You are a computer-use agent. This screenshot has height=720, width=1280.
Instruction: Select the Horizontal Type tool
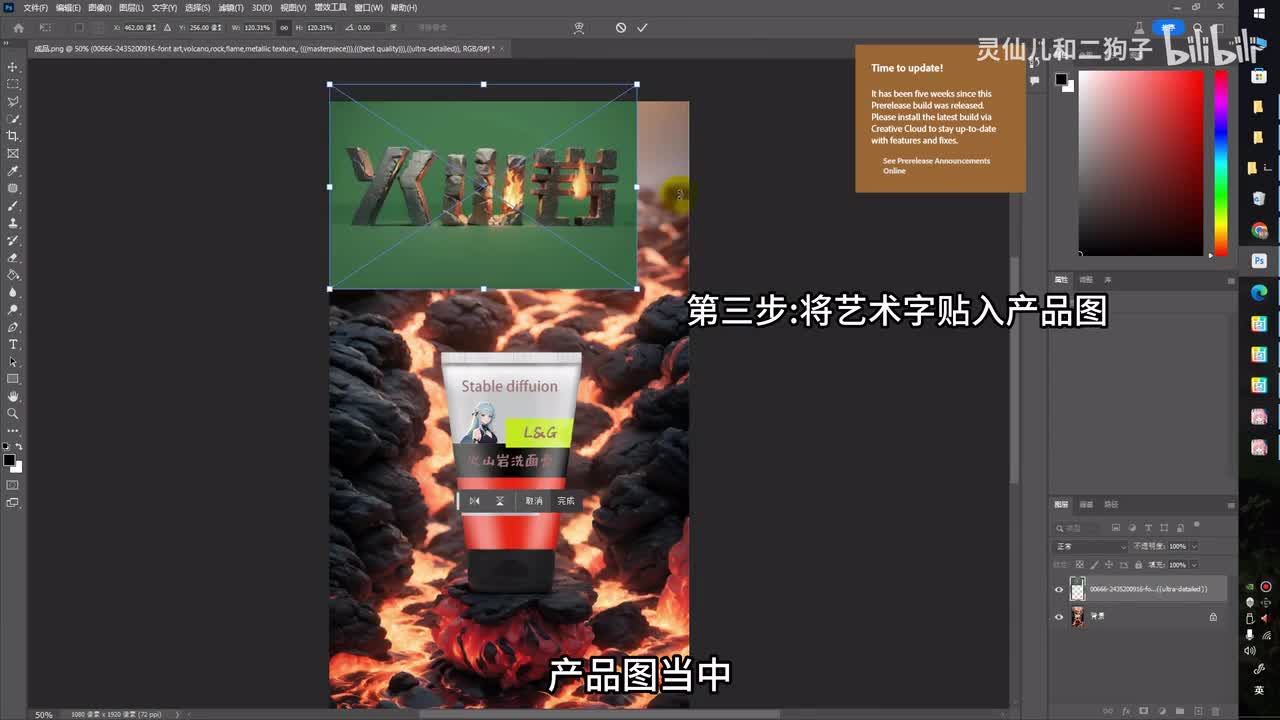(x=13, y=345)
